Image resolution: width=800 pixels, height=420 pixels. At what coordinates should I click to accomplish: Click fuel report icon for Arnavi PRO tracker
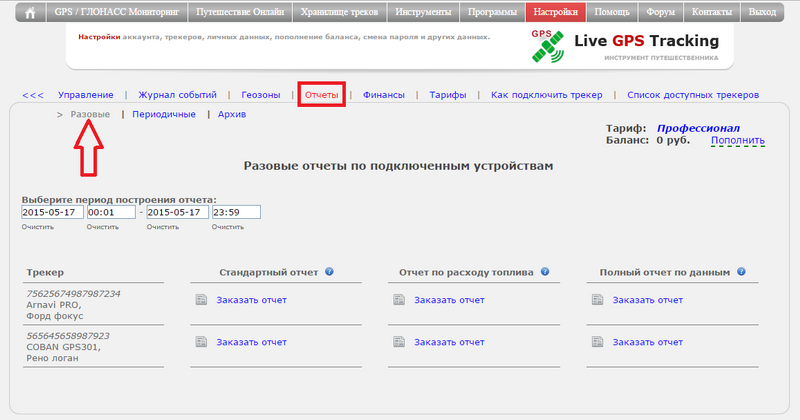pyautogui.click(x=399, y=300)
